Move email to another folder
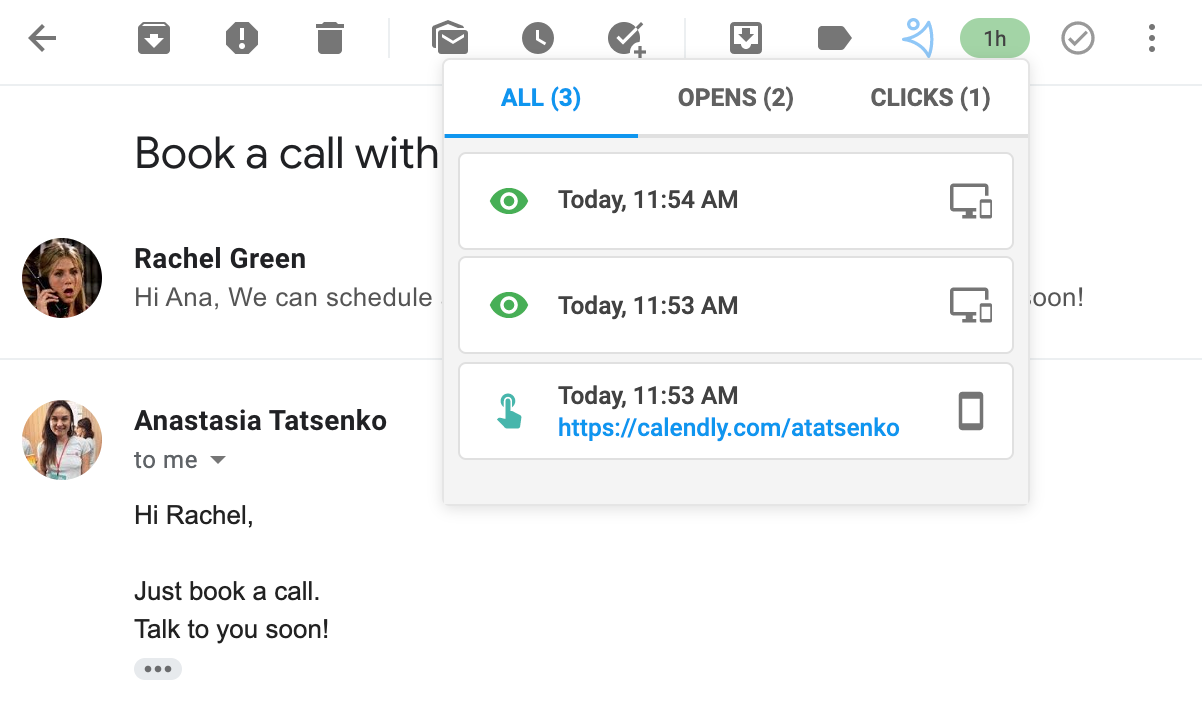Image resolution: width=1202 pixels, height=708 pixels. (746, 39)
